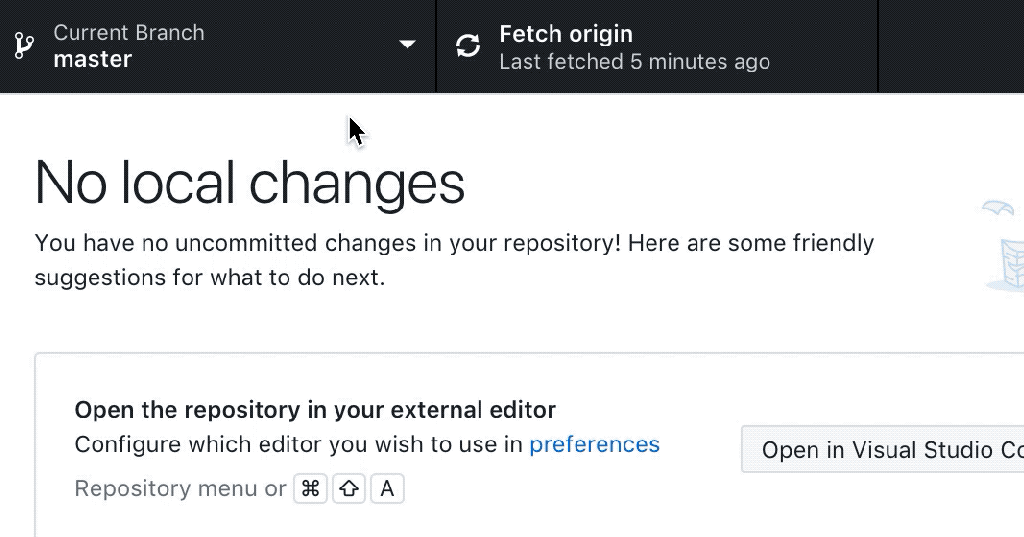The image size is (1024, 537).
Task: Click the git branch icon
Action: pyautogui.click(x=24, y=46)
